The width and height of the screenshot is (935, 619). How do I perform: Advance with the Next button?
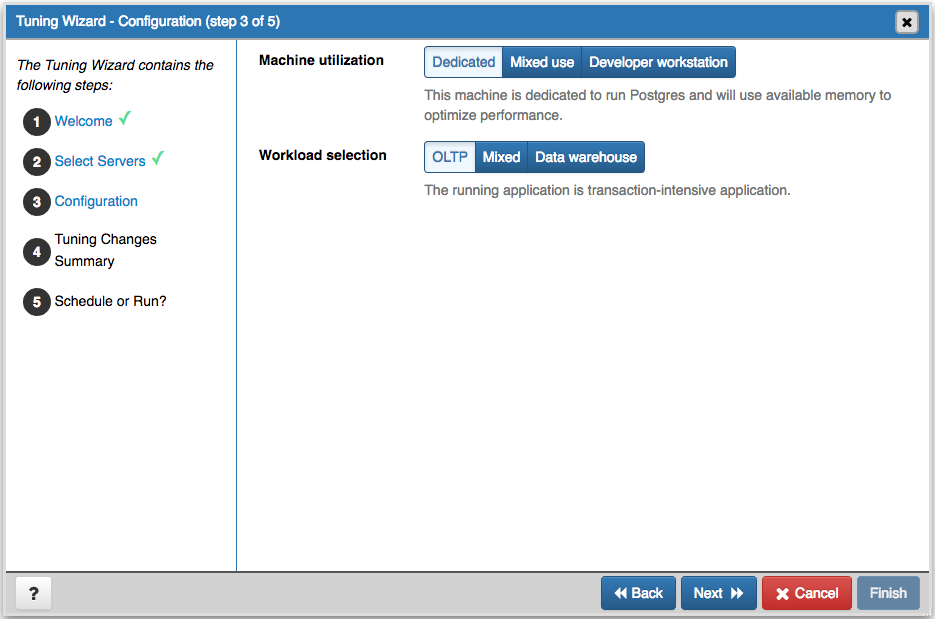719,593
